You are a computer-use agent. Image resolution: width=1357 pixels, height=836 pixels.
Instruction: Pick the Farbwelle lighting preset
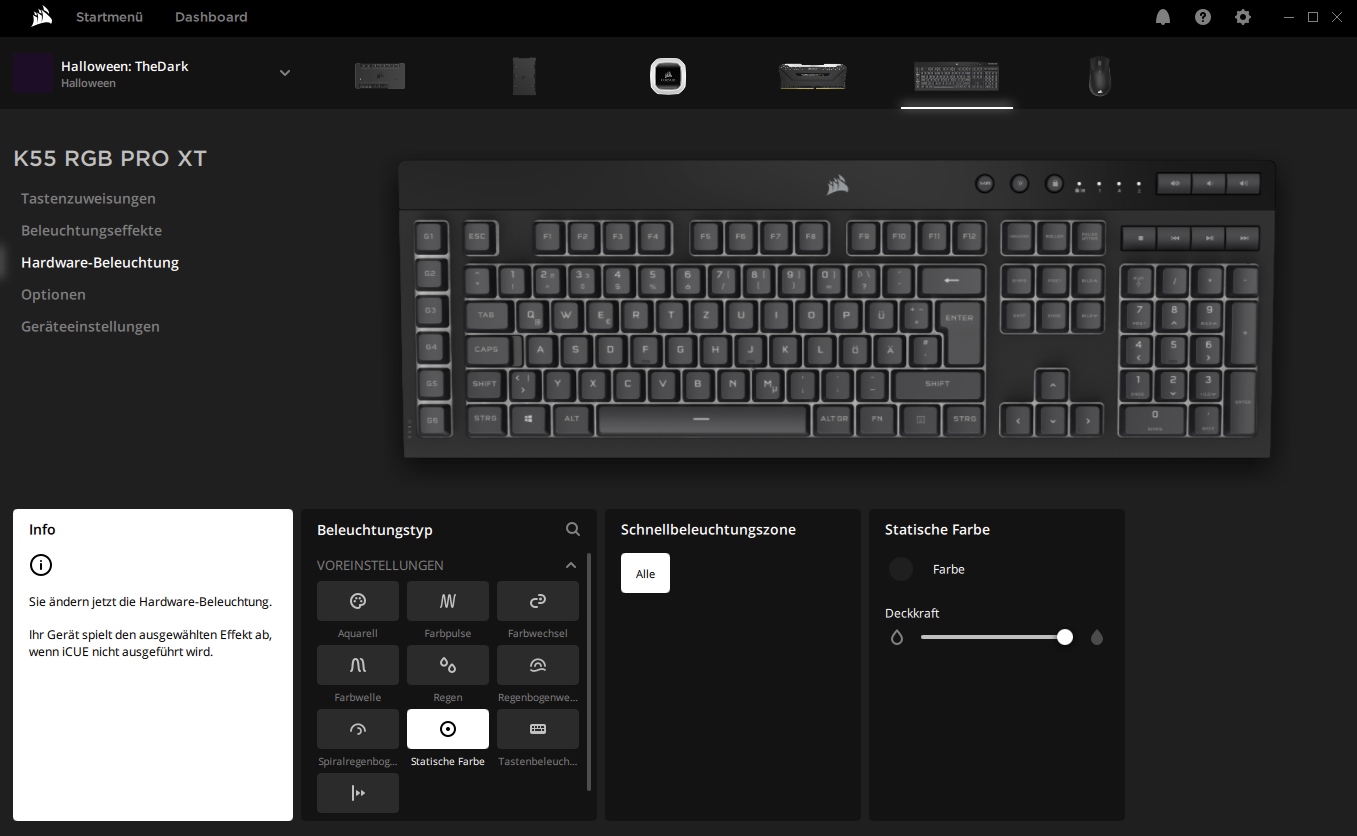click(x=358, y=665)
